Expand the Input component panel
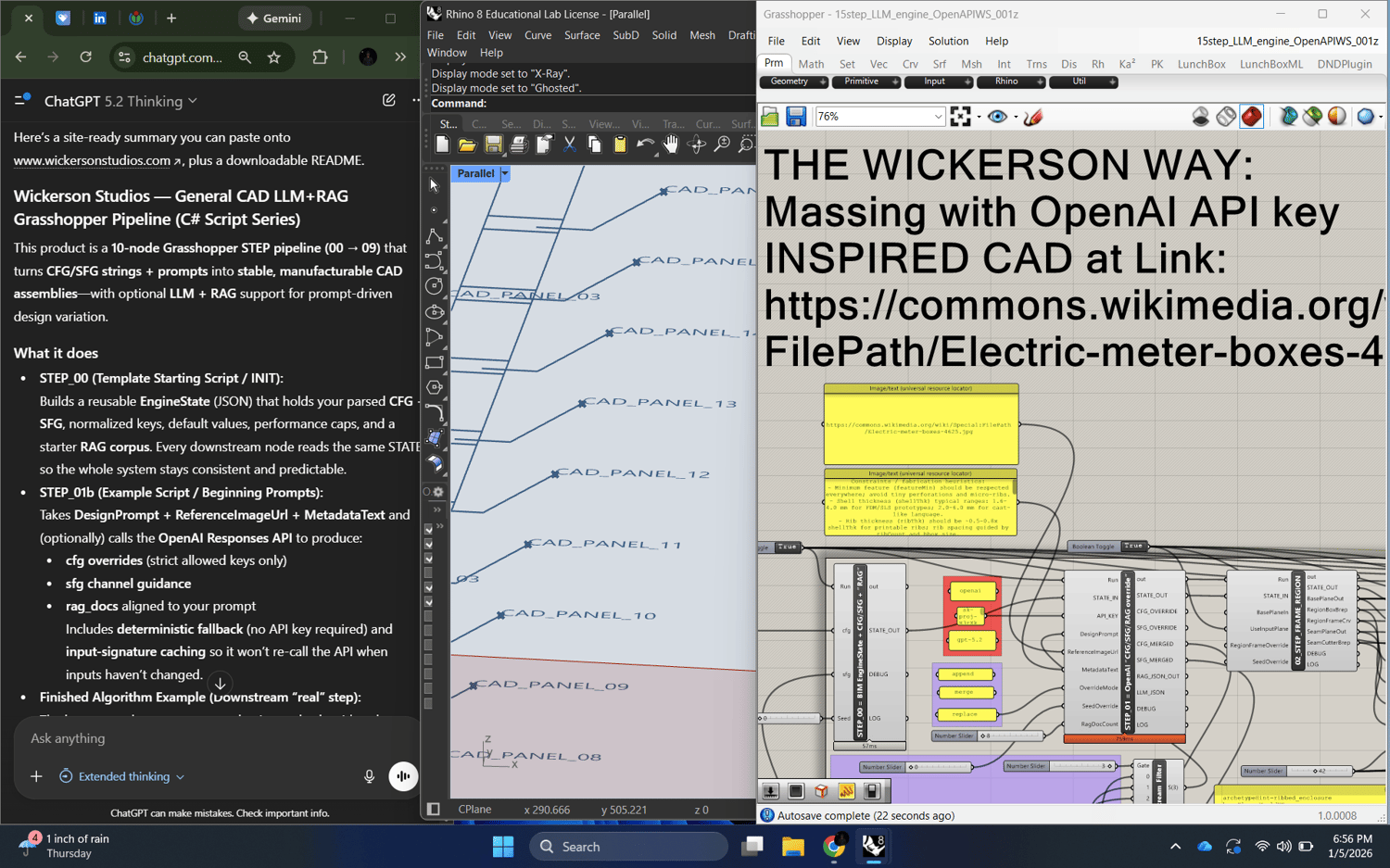The width and height of the screenshot is (1390, 868). coord(939,82)
